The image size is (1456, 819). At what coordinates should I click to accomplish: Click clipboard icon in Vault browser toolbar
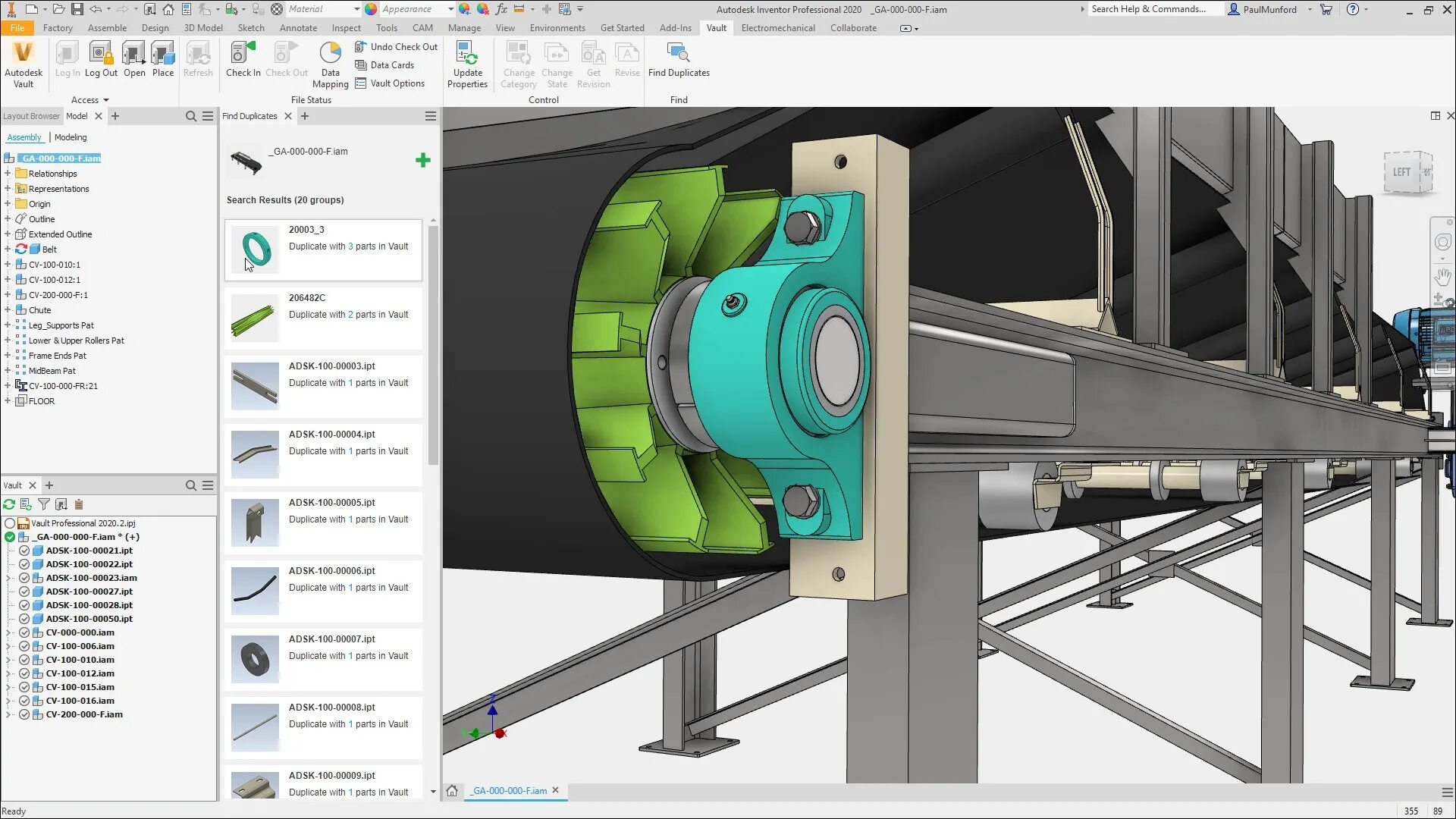point(79,504)
